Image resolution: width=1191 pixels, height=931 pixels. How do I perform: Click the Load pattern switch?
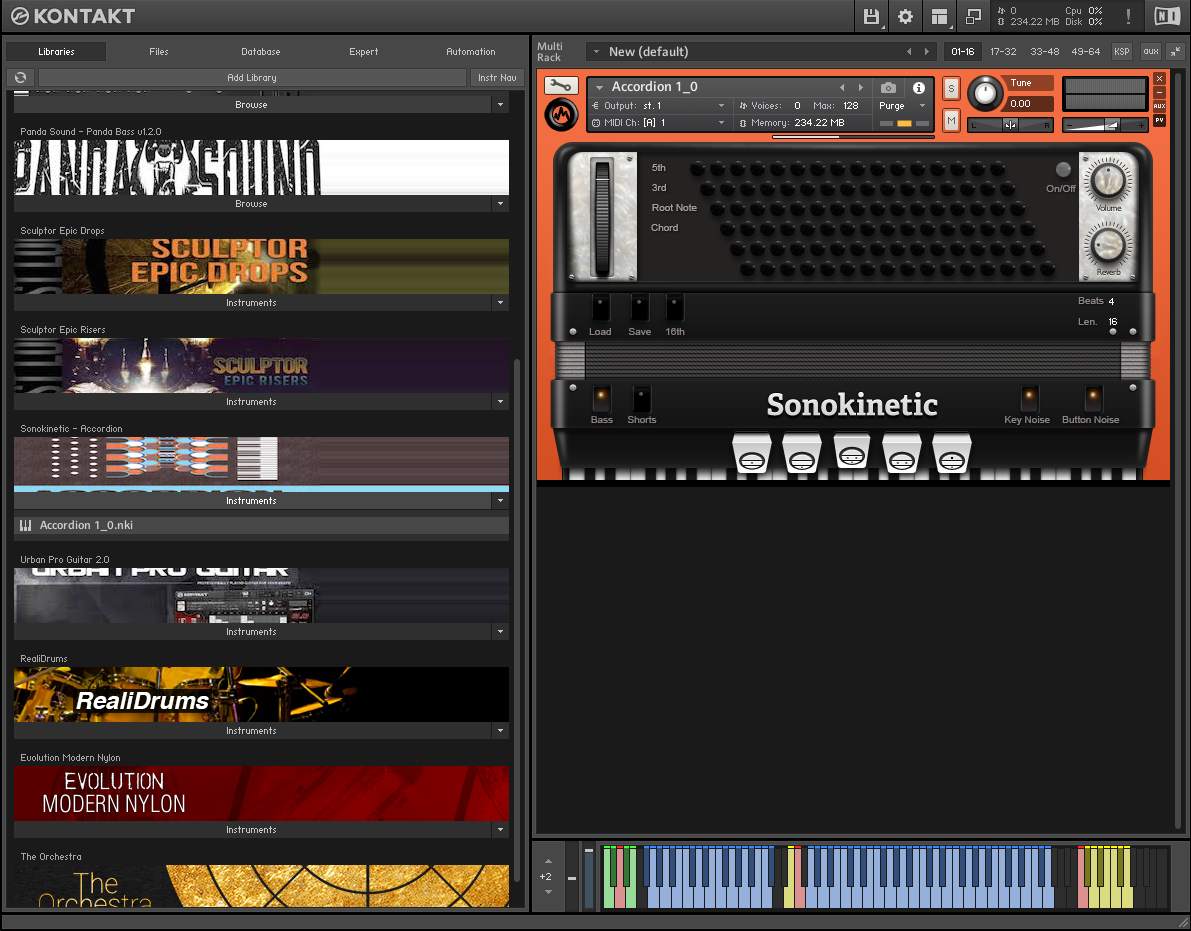pos(600,308)
